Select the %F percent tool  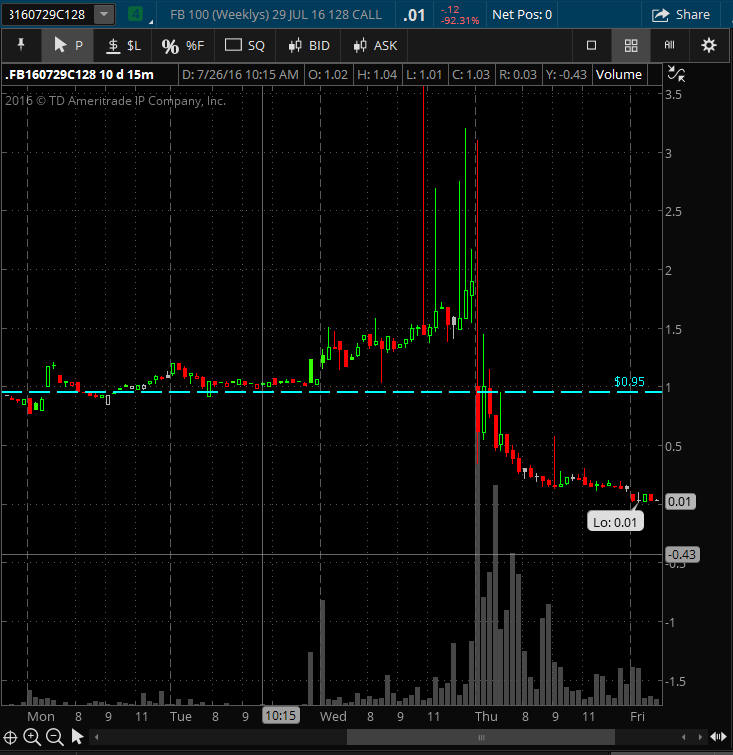click(182, 46)
